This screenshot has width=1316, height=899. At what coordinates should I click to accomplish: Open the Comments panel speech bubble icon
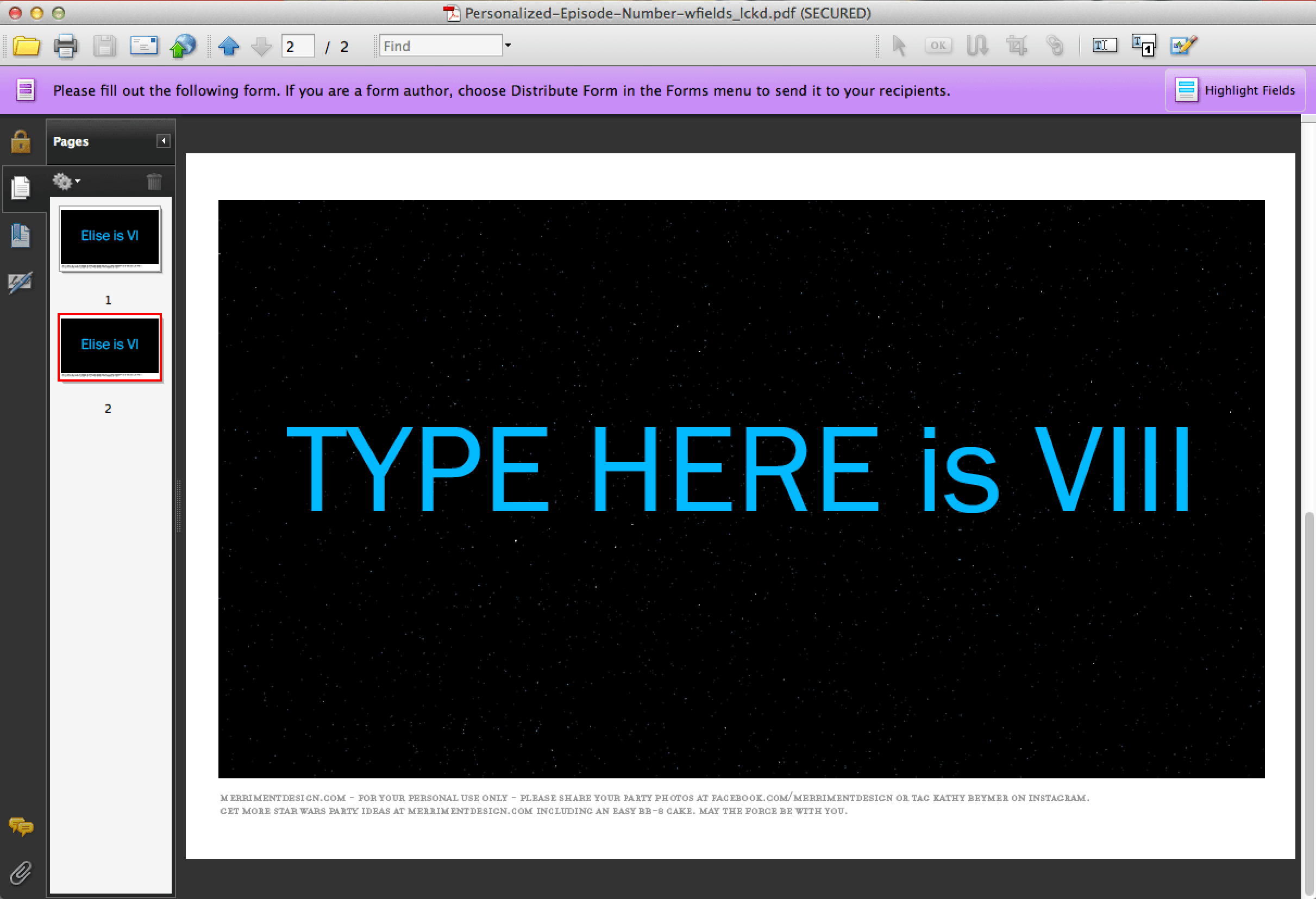21,827
